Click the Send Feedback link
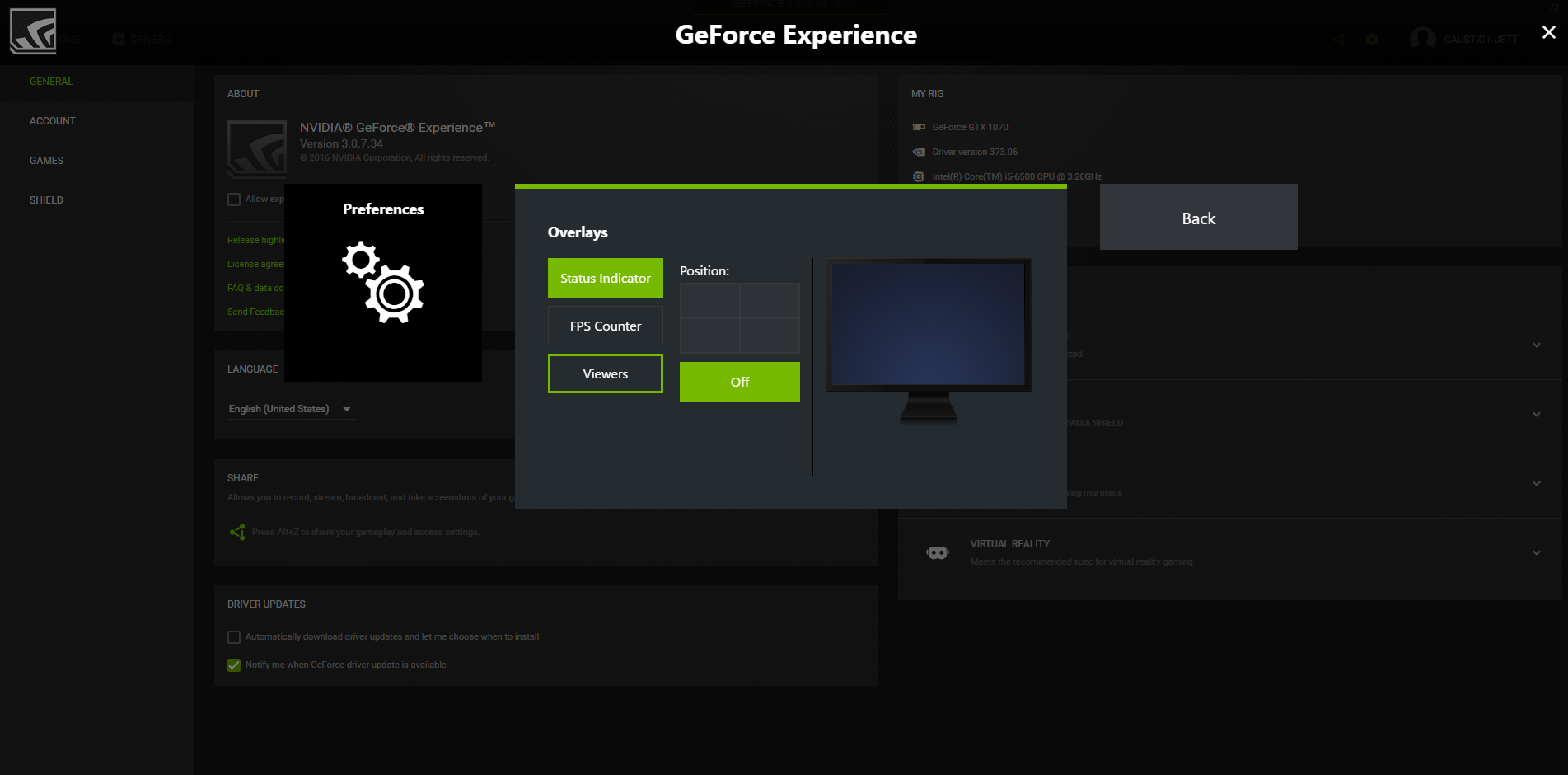This screenshot has width=1568, height=775. 255,312
